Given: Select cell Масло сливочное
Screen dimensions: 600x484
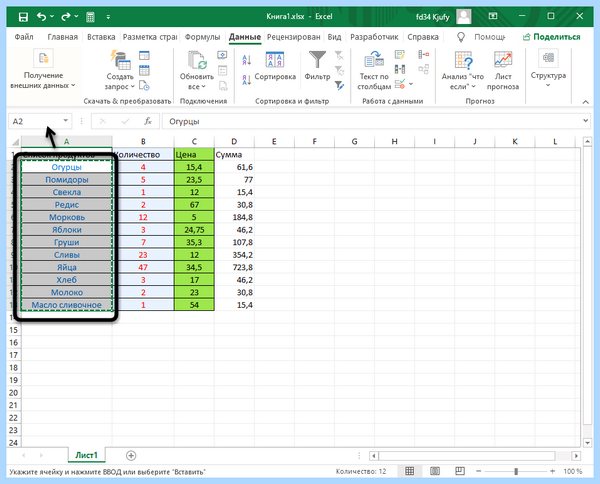Looking at the screenshot, I should point(67,305).
